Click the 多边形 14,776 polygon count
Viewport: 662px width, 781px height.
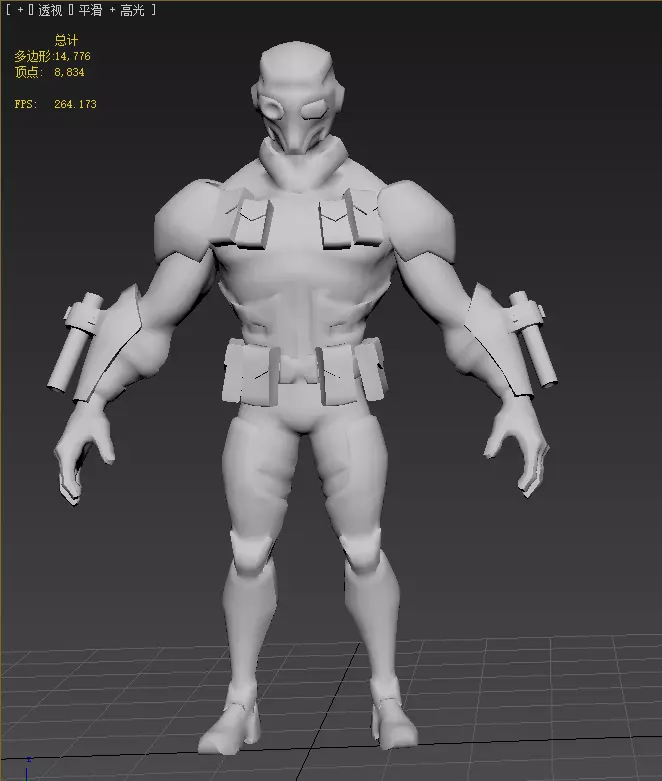(52, 56)
